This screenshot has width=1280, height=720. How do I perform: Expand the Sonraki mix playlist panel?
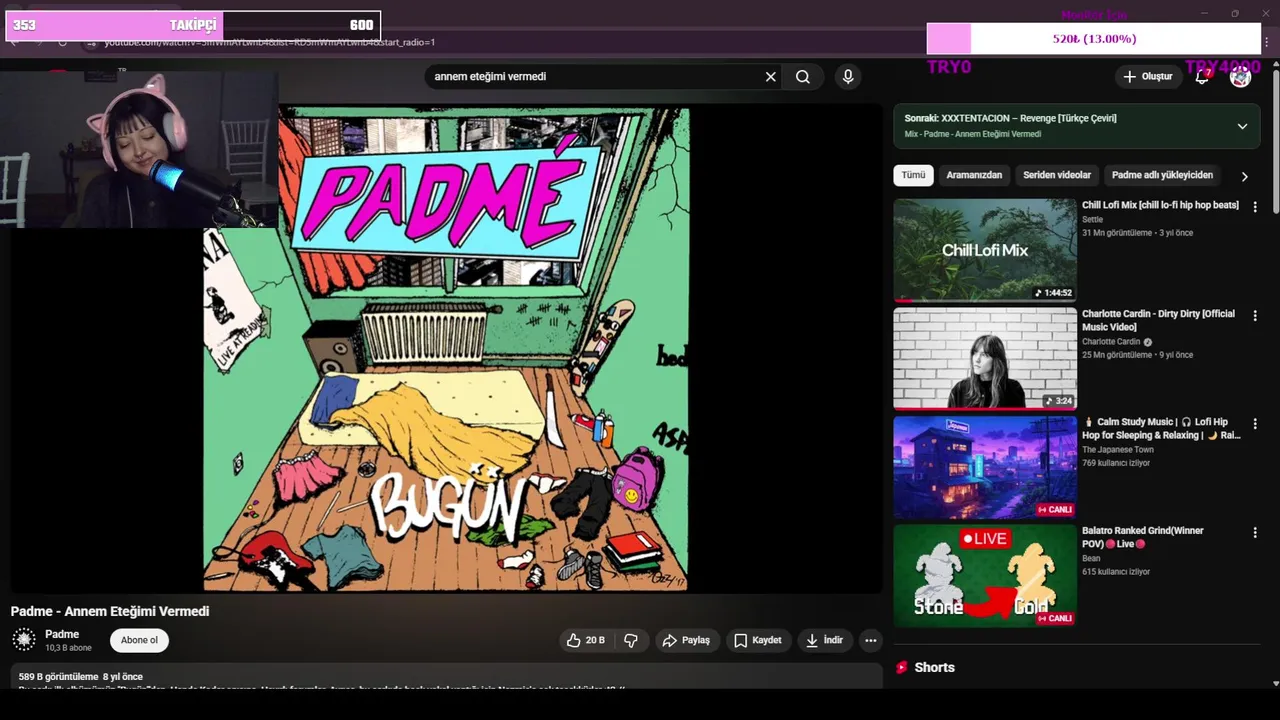pos(1242,126)
